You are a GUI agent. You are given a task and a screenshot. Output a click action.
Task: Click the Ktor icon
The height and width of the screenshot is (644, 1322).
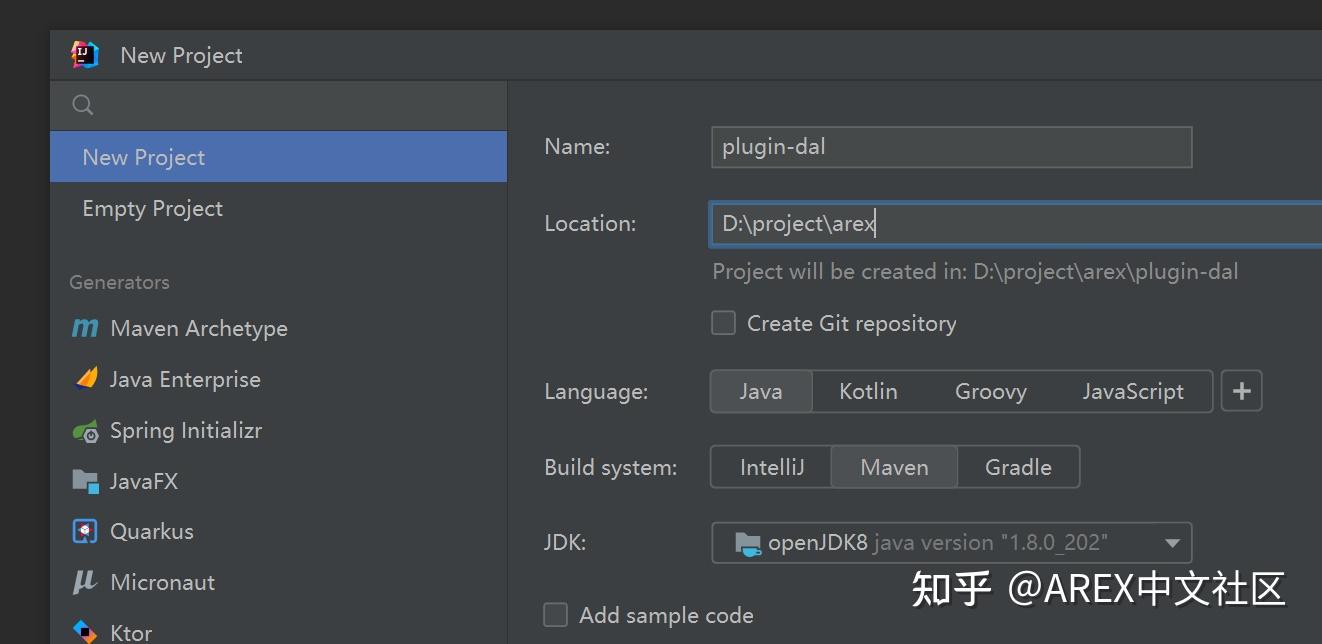click(86, 631)
